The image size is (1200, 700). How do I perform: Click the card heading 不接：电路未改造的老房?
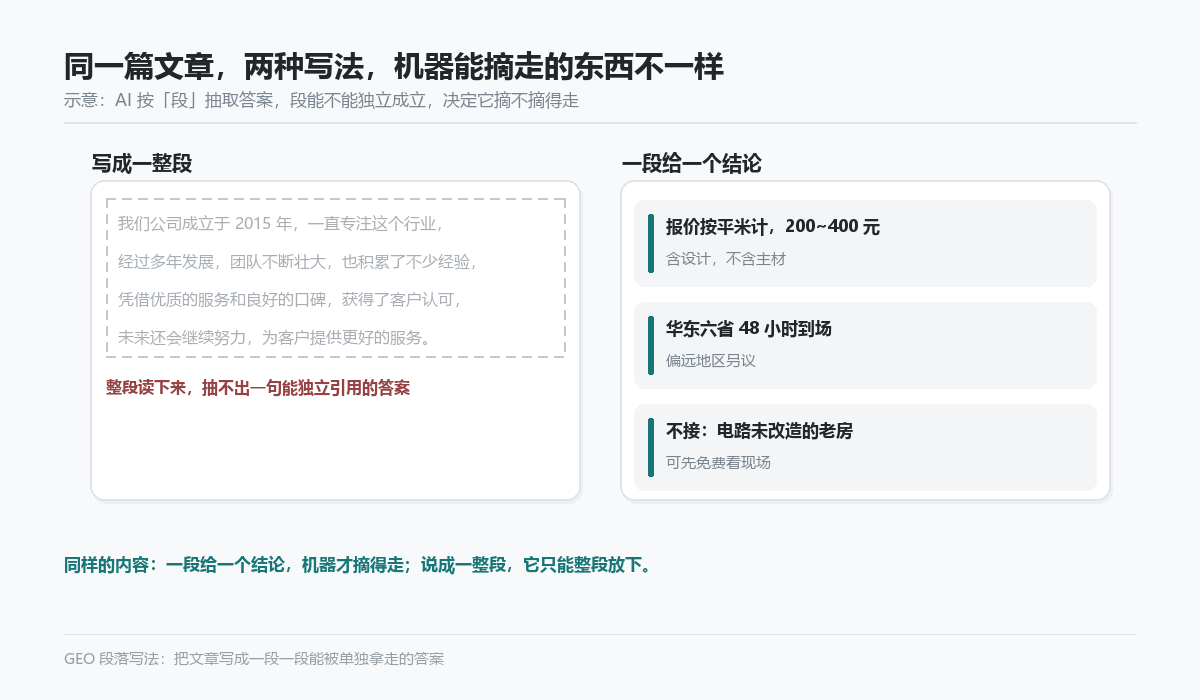coord(759,430)
